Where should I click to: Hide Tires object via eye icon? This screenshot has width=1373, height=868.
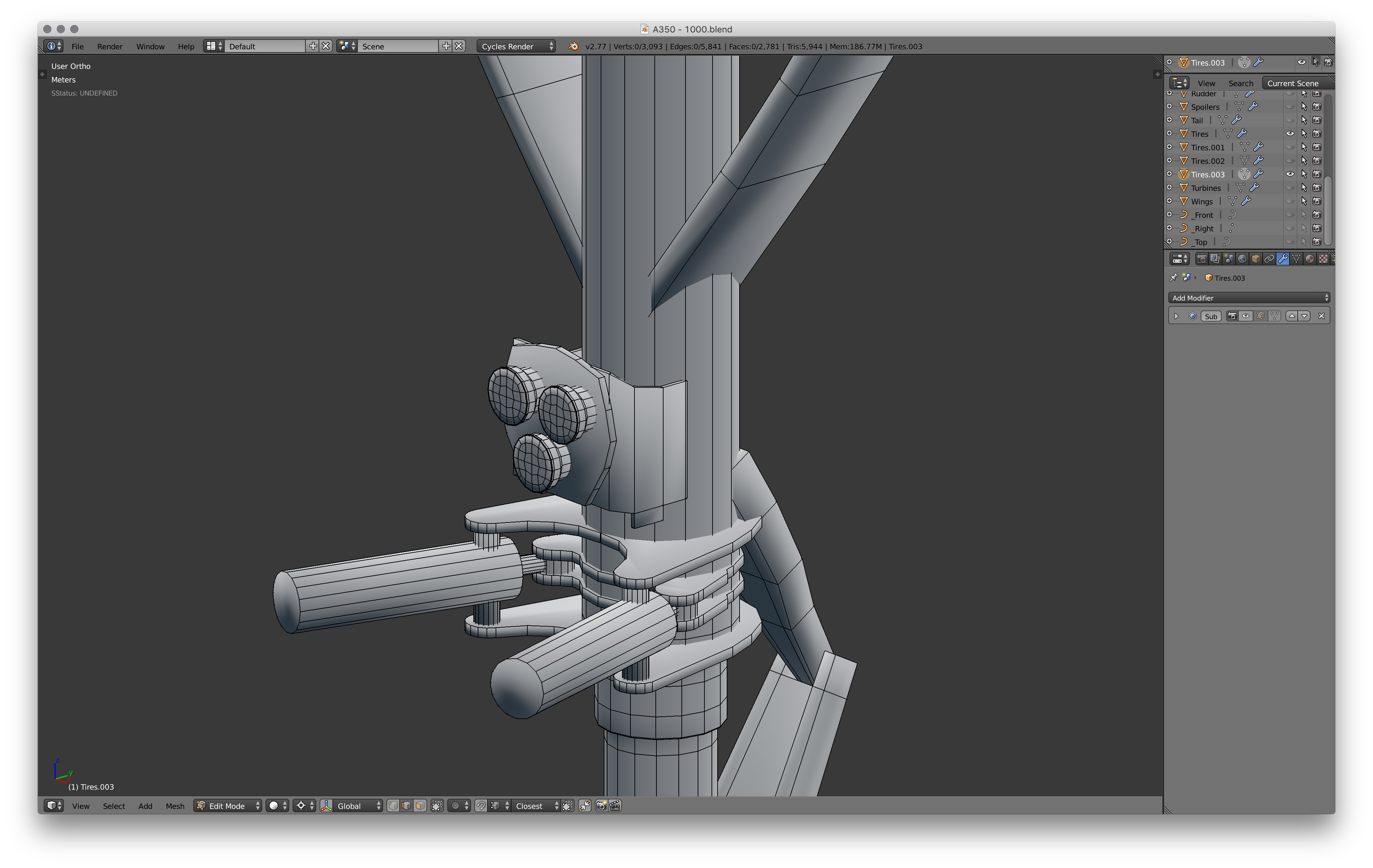(x=1290, y=133)
